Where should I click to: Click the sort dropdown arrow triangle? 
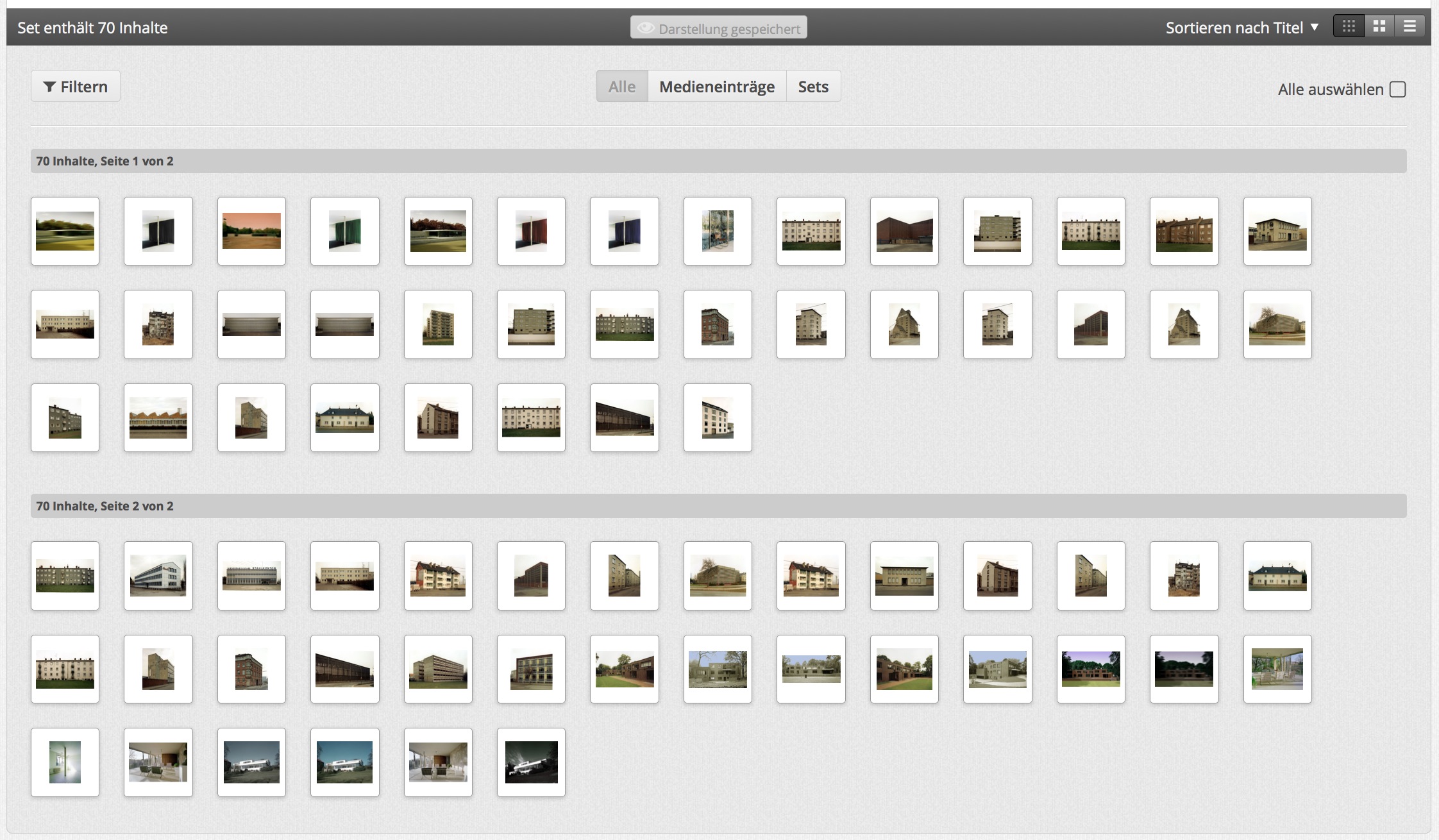click(1315, 27)
